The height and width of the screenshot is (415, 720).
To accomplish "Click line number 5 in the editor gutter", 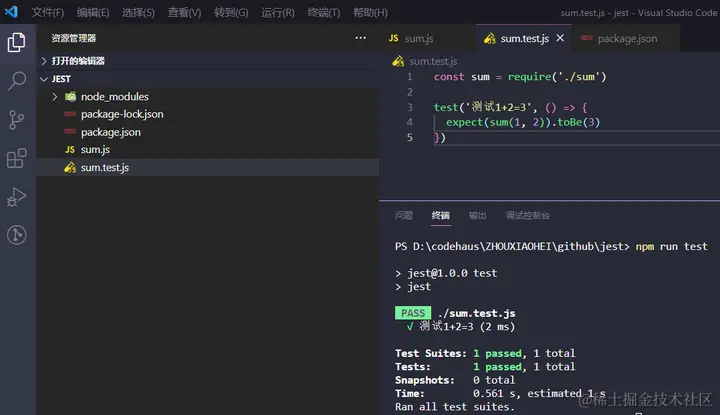I will 410,137.
